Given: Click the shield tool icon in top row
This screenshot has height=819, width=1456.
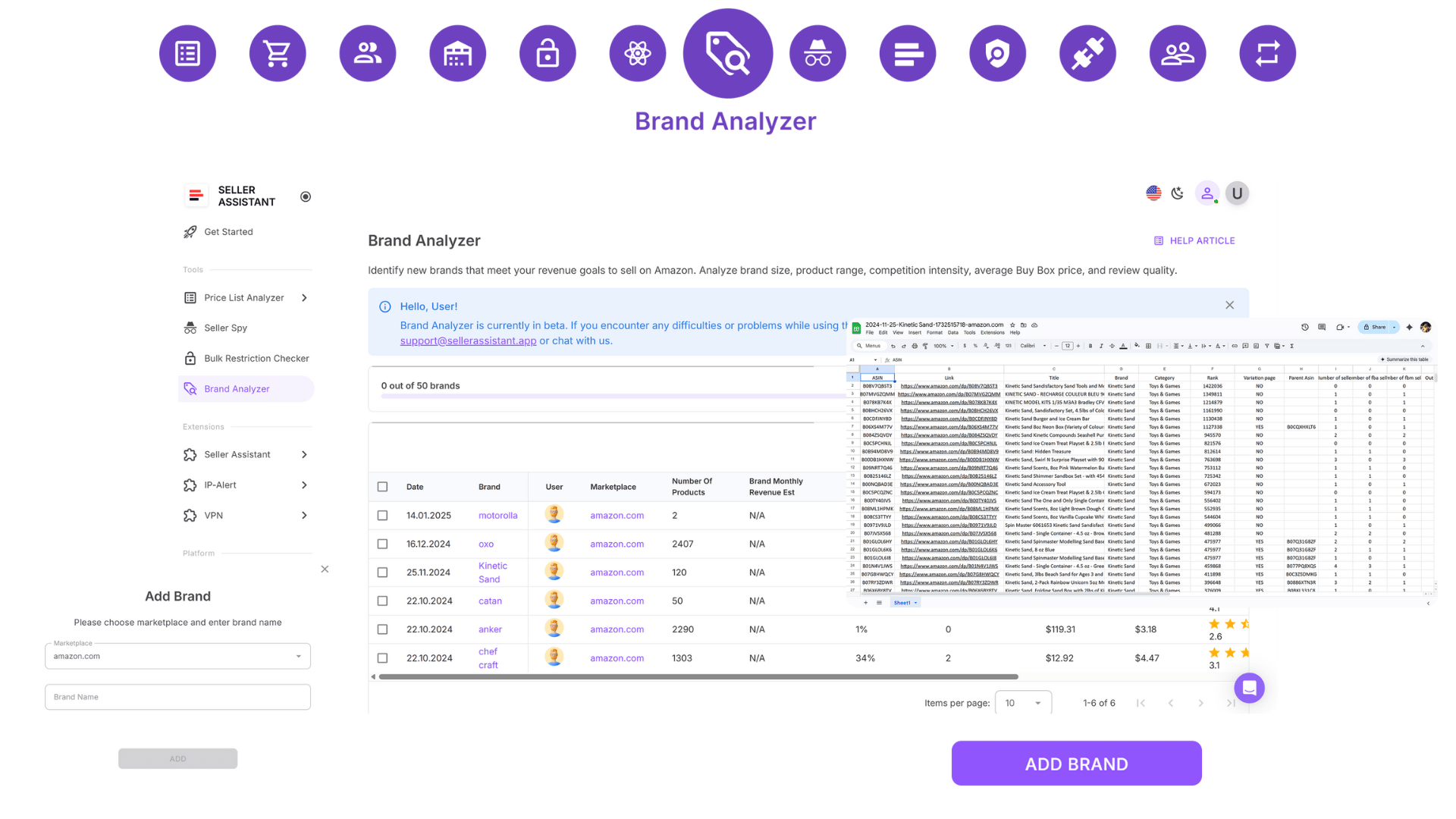Looking at the screenshot, I should click(x=997, y=53).
